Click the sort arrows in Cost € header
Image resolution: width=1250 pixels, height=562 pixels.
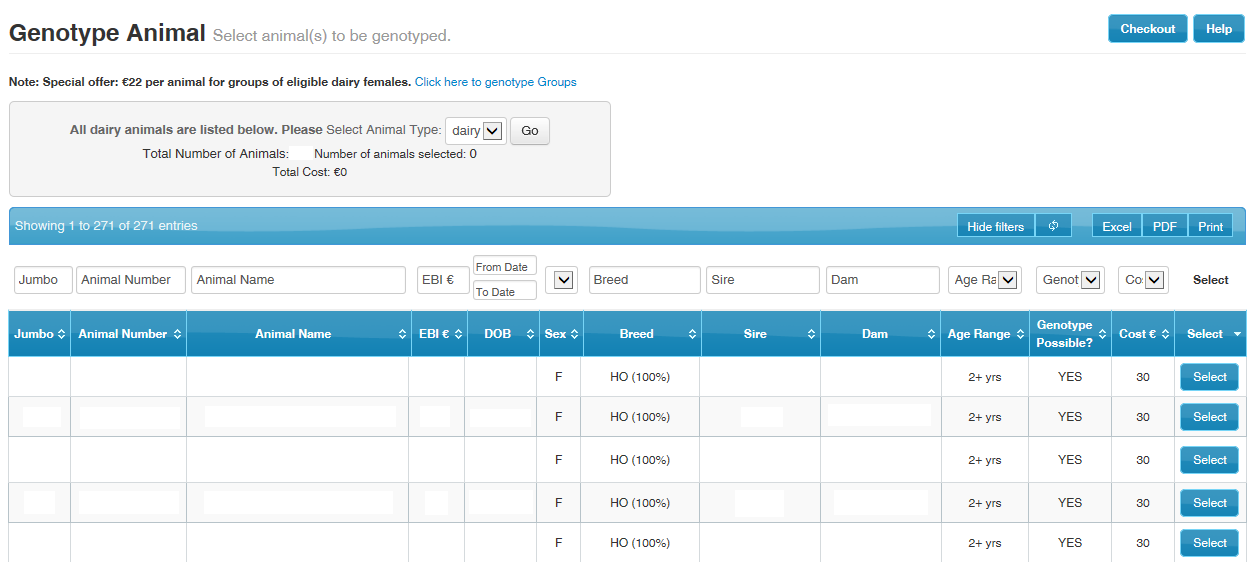pos(1165,334)
